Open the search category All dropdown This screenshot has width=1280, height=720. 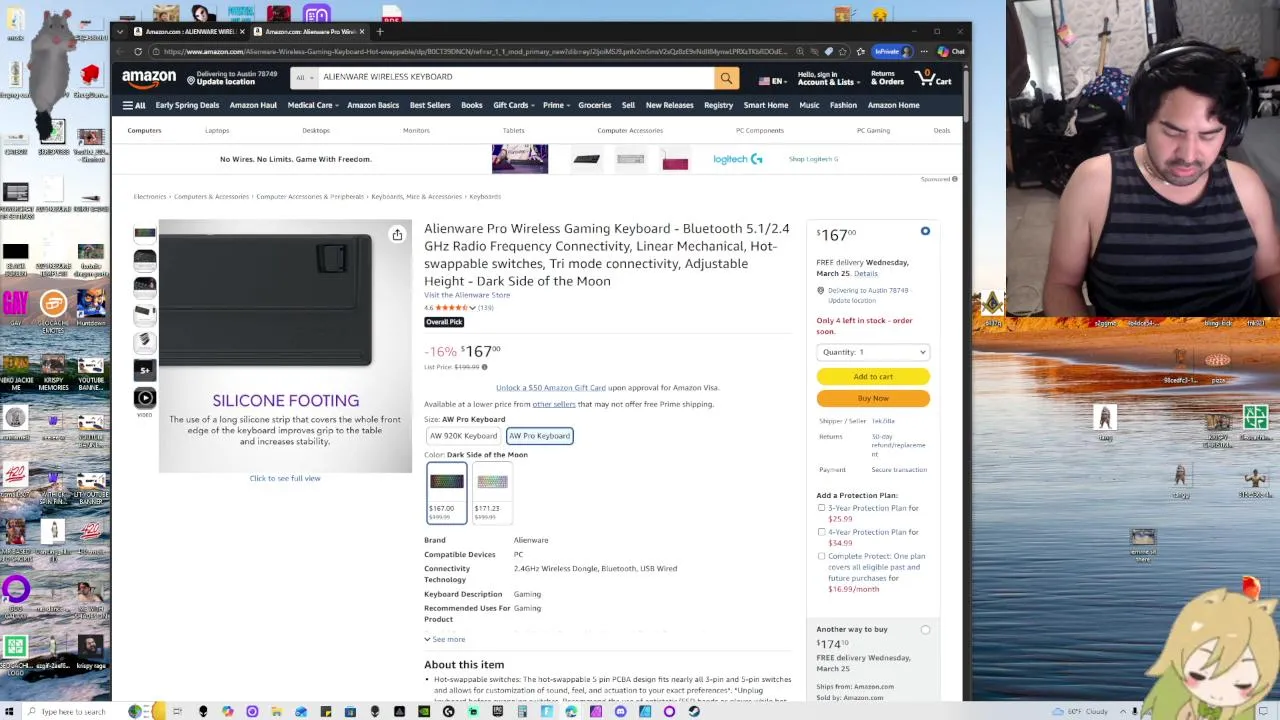304,77
